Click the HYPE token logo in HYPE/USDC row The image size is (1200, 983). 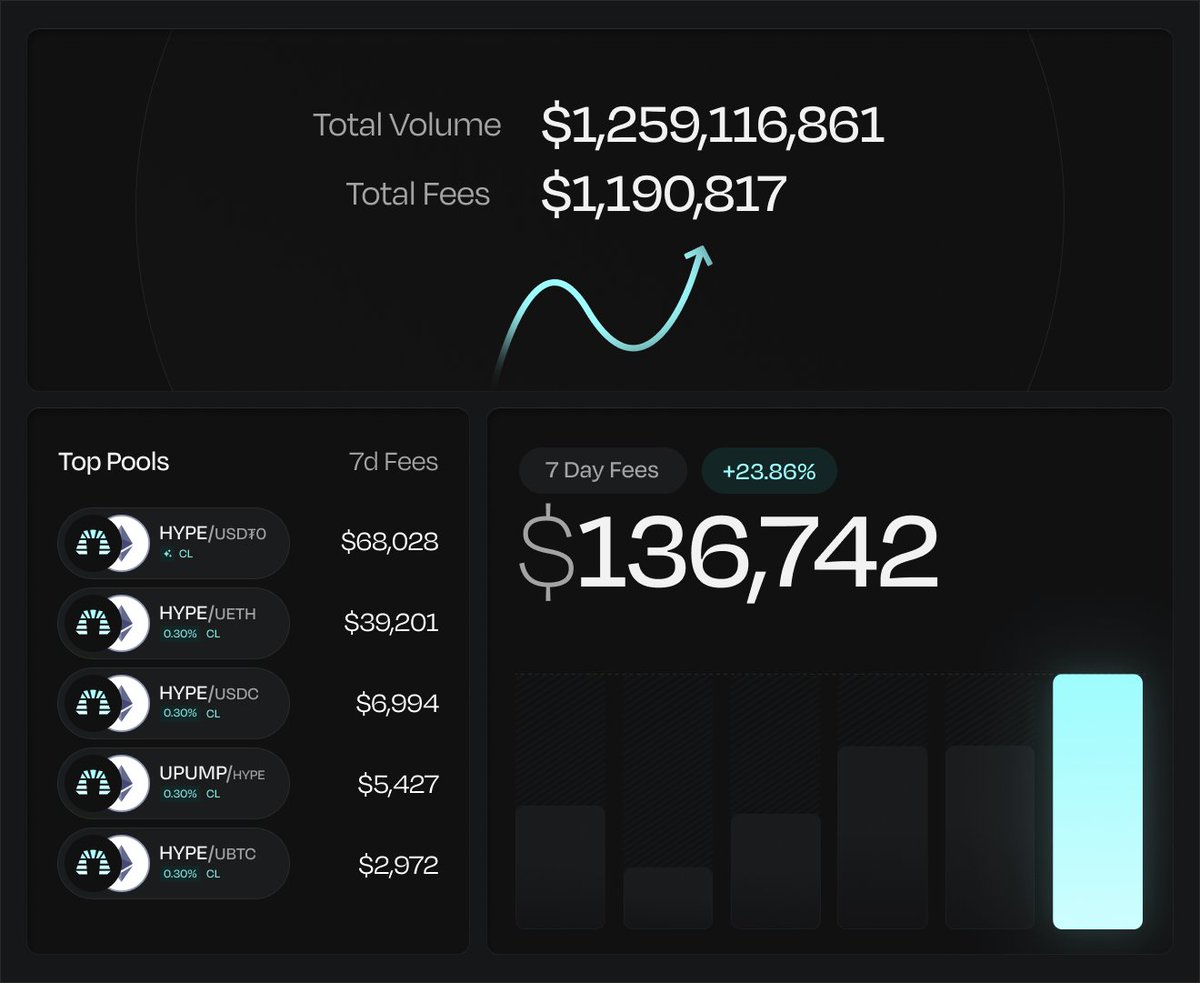tap(92, 703)
